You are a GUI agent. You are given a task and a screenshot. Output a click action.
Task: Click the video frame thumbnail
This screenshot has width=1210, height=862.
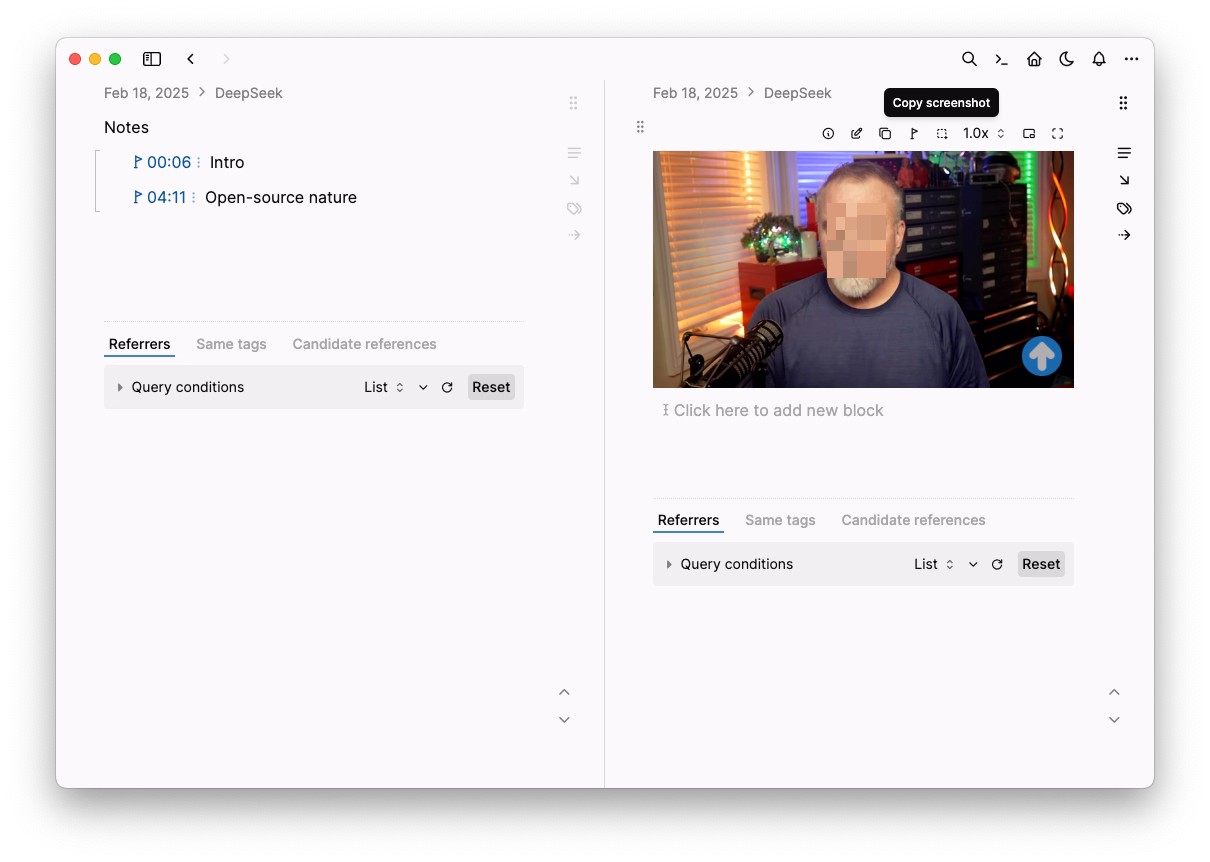coord(863,269)
